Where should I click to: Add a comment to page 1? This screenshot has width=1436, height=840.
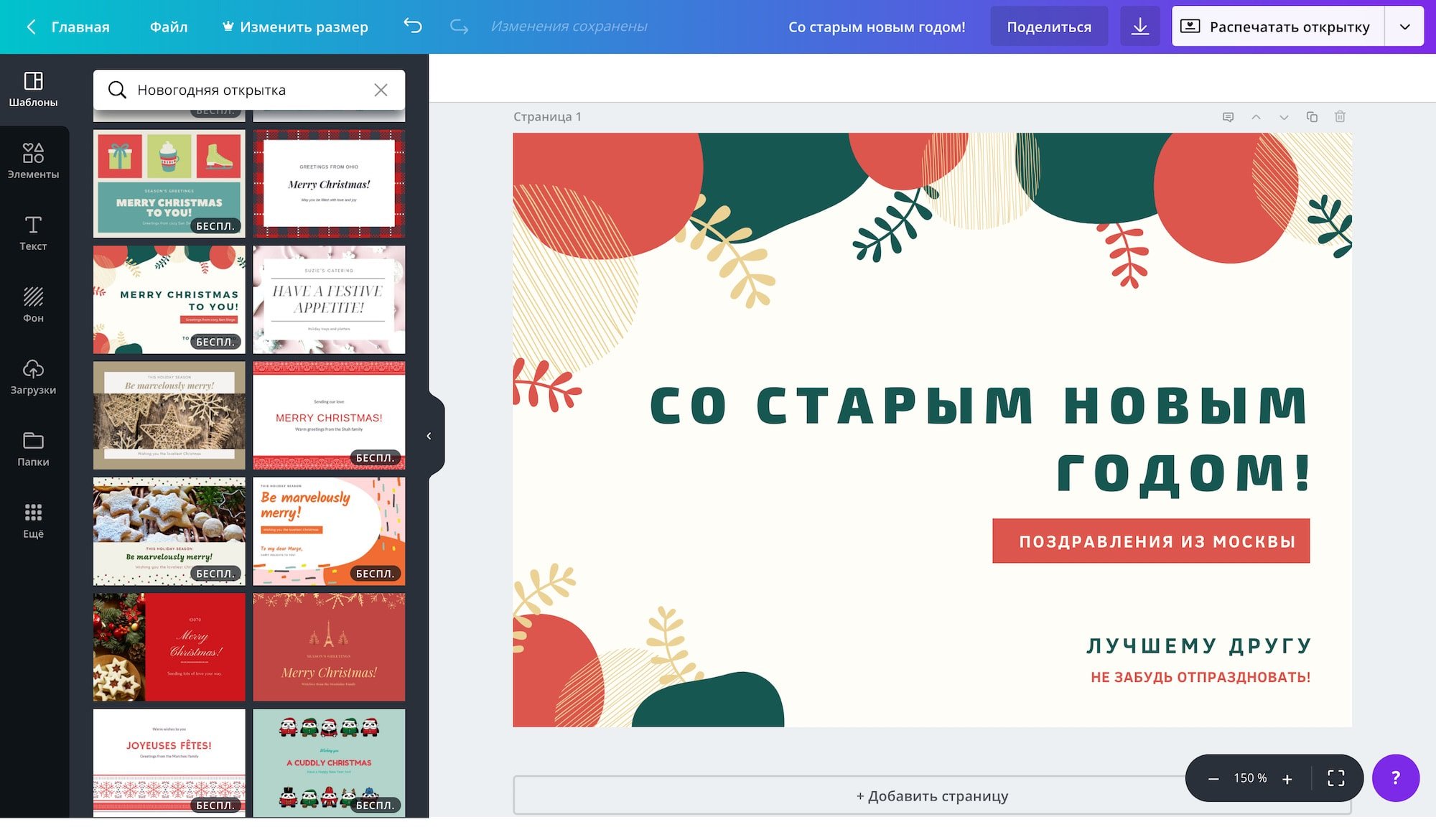point(1228,116)
